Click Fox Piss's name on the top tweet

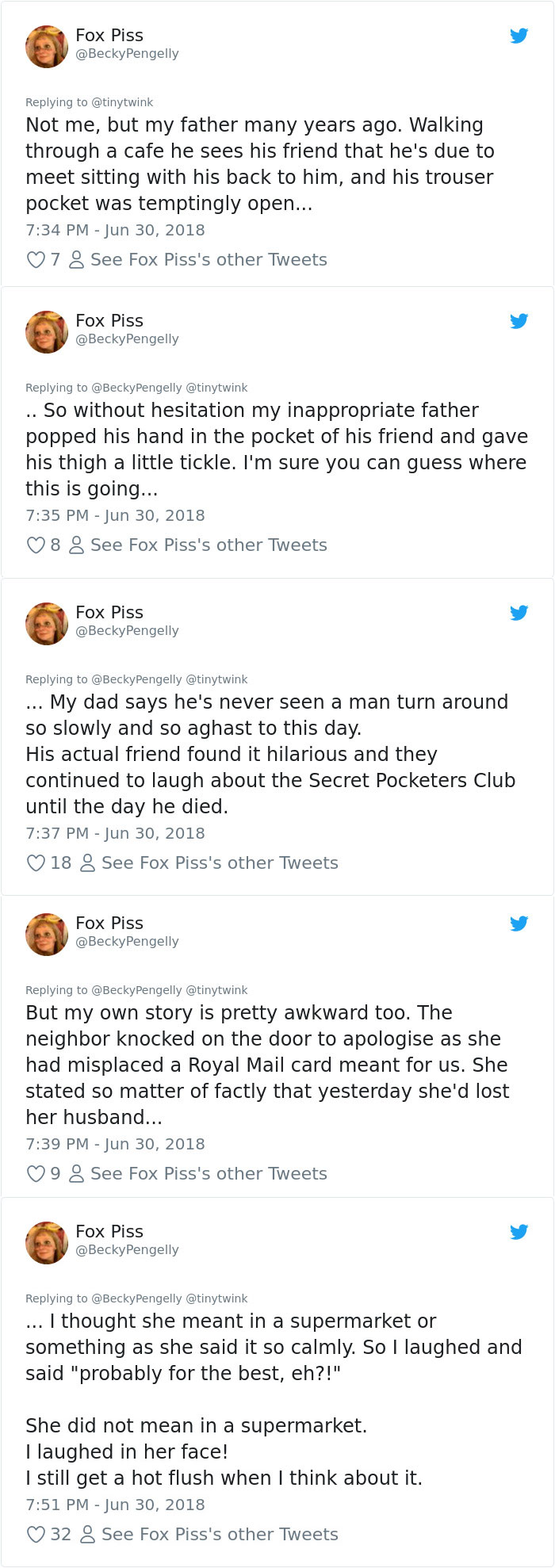coord(109,35)
